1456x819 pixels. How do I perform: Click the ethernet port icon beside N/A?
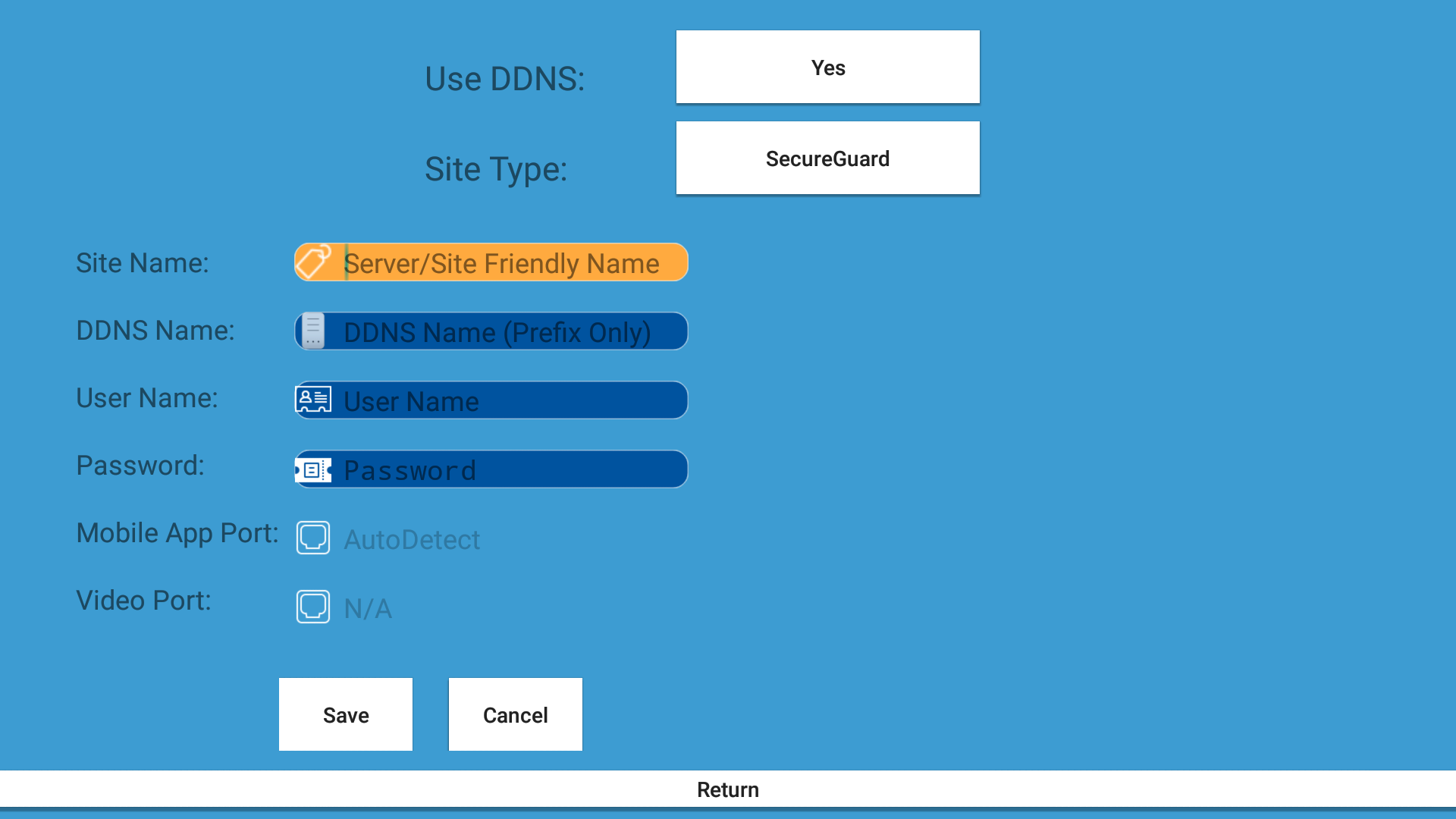(x=313, y=607)
